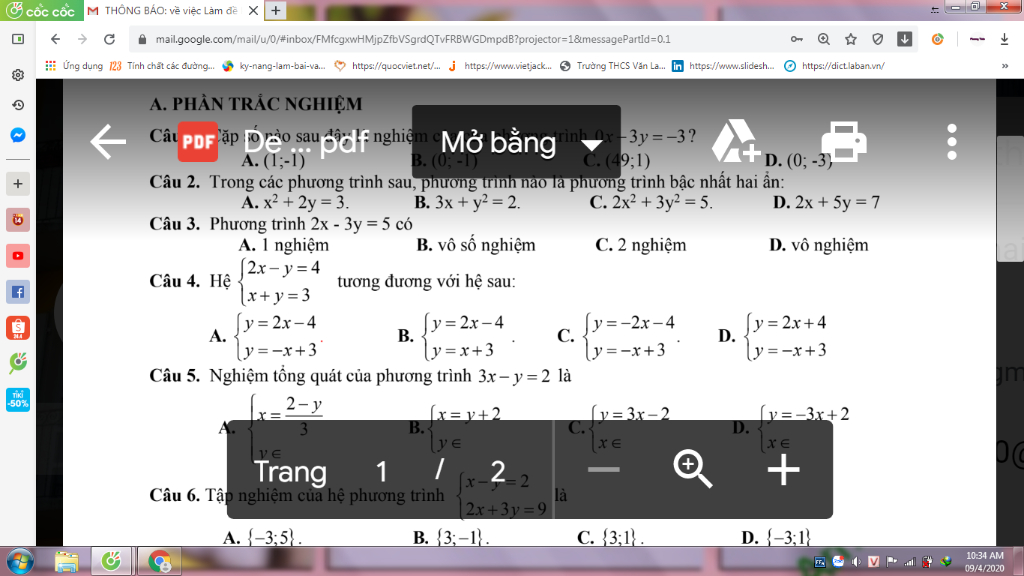Print the PDF document
Screen dimensions: 1024x576
click(x=844, y=141)
